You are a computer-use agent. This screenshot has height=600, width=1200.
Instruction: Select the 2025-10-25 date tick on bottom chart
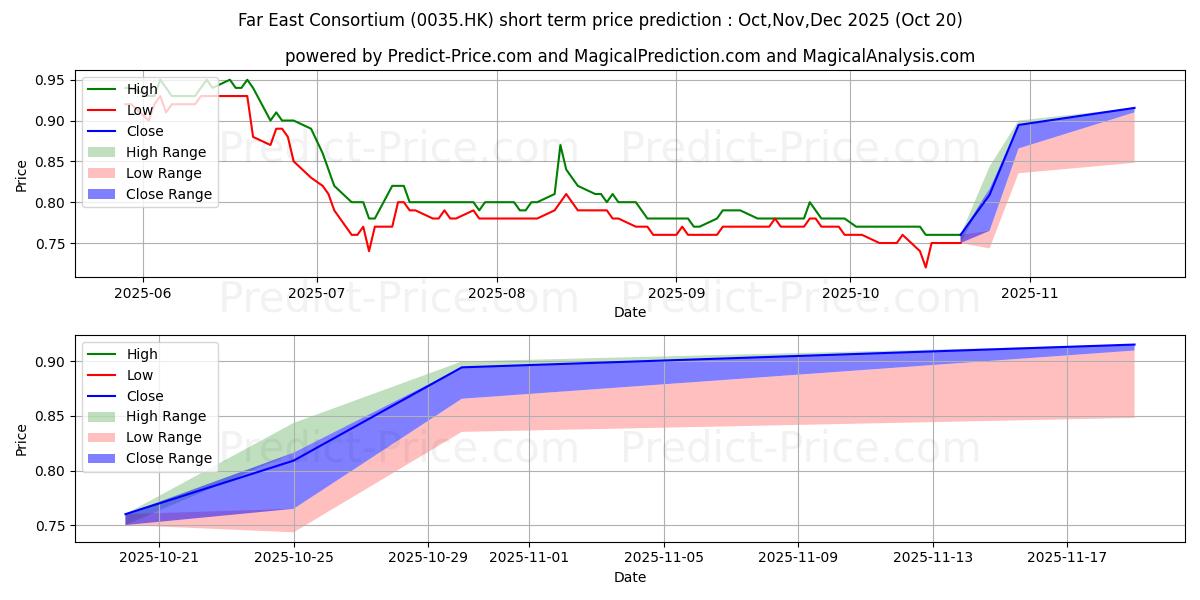(x=295, y=559)
